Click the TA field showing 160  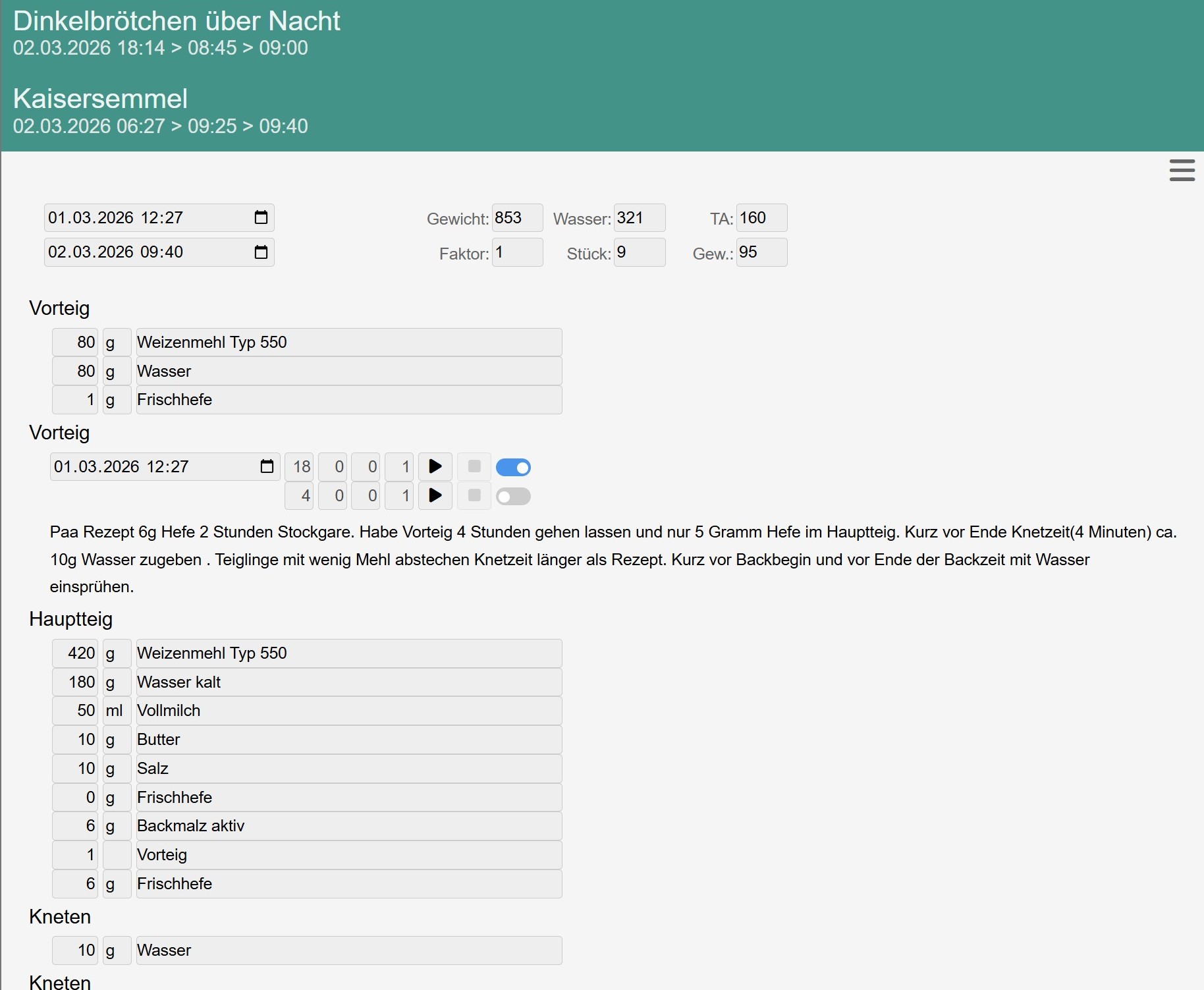click(x=761, y=217)
